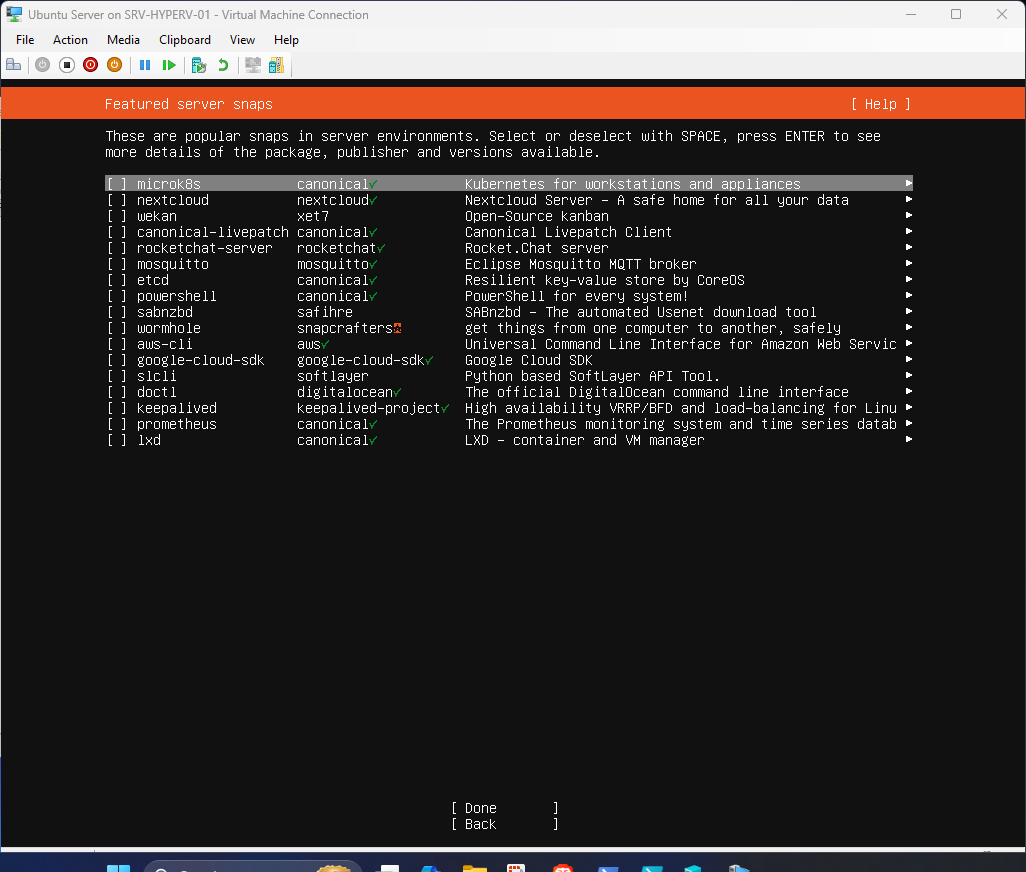Screen dimensions: 1026x872
Task: Click the Enhanced Session toolbar icon
Action: point(252,65)
